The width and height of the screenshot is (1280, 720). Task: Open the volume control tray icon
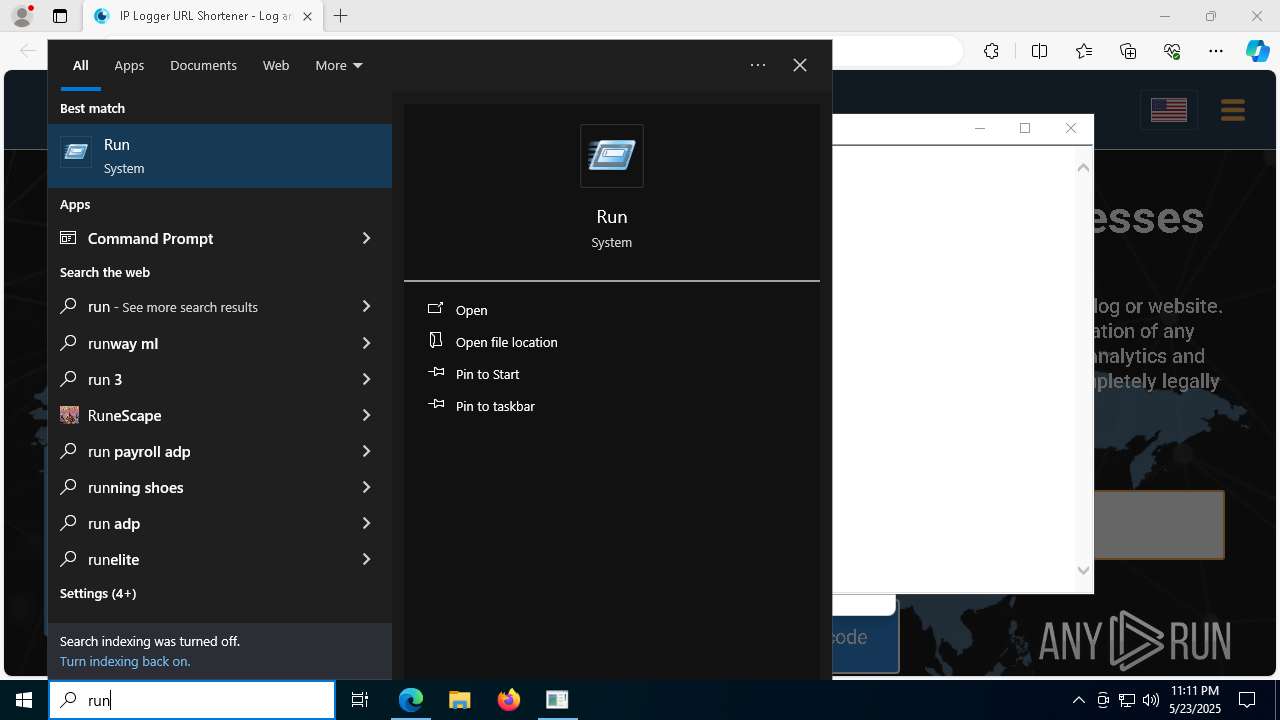[x=1151, y=700]
